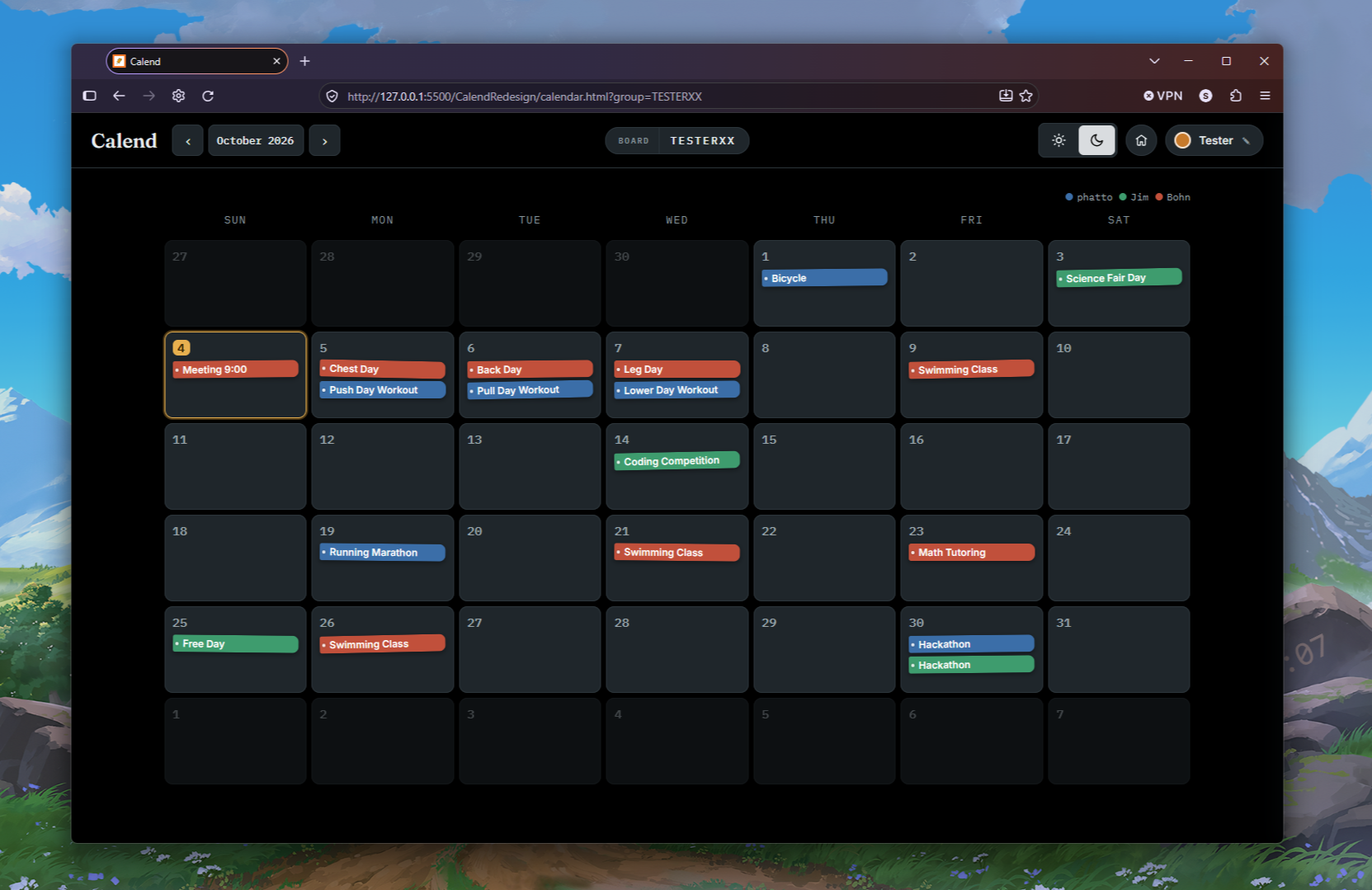This screenshot has height=890, width=1372.
Task: Switch to dark theme moon icon
Action: tap(1096, 140)
